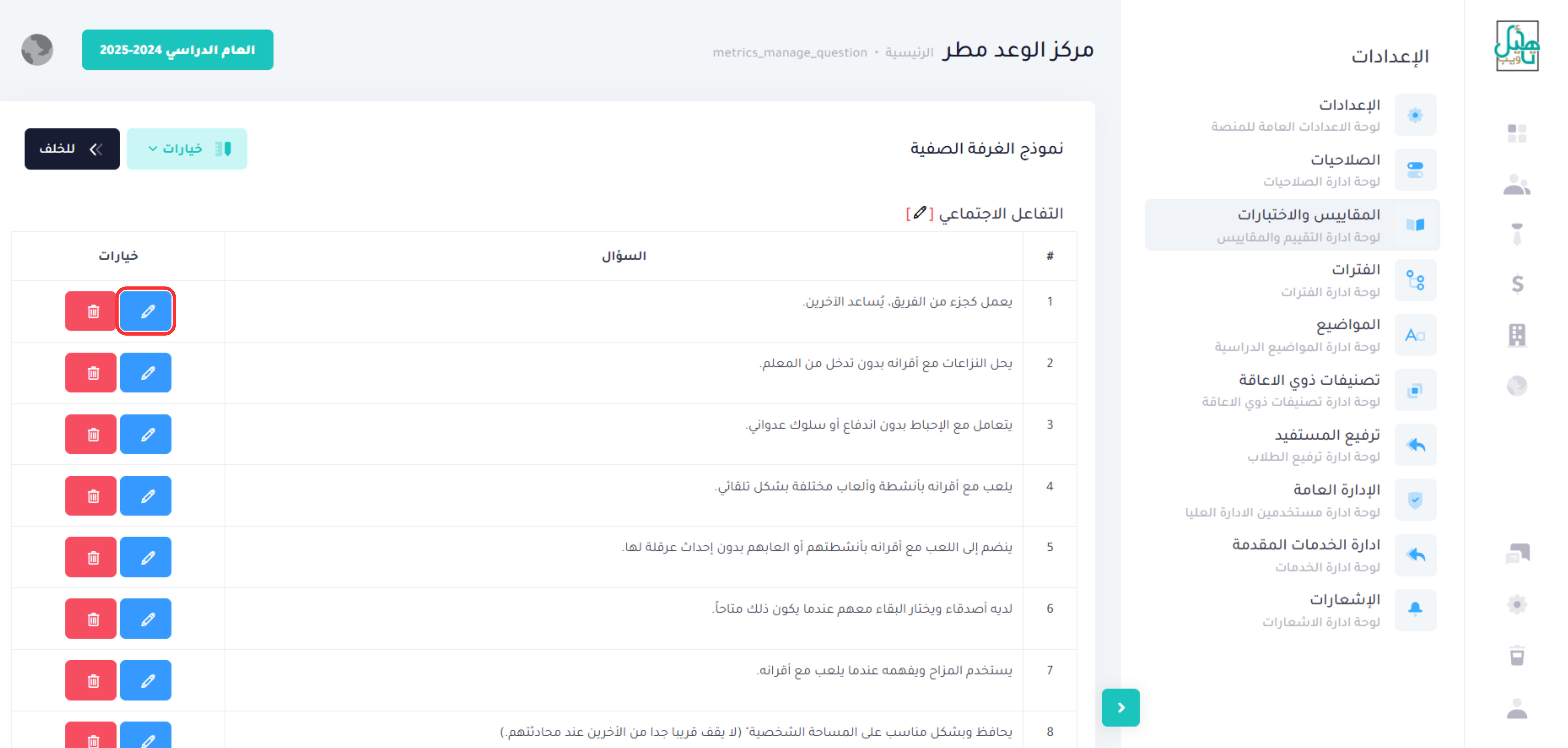Edit question 7 with the pencil button
Image resolution: width=1568 pixels, height=748 pixels.
coord(146,680)
